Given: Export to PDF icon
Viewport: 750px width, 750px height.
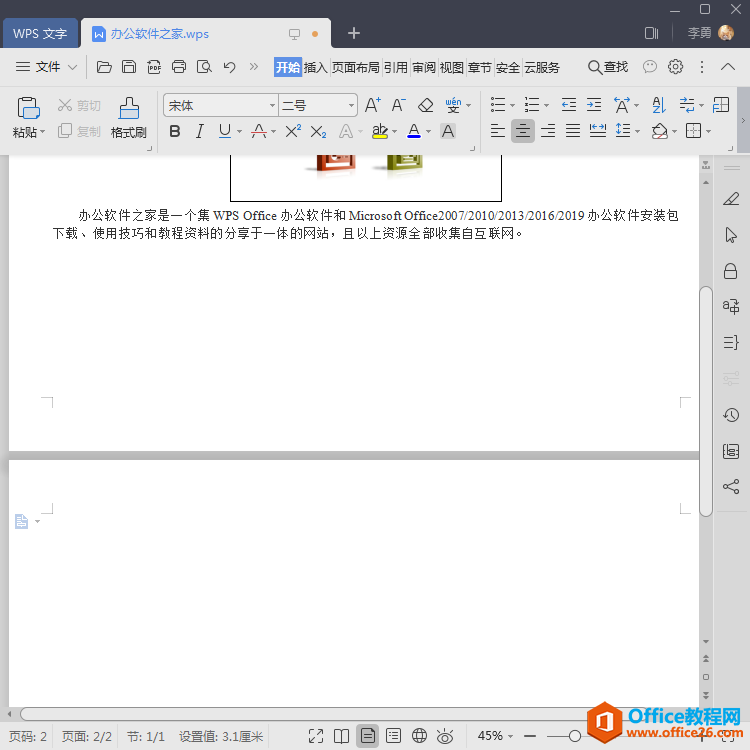Looking at the screenshot, I should click(x=154, y=67).
